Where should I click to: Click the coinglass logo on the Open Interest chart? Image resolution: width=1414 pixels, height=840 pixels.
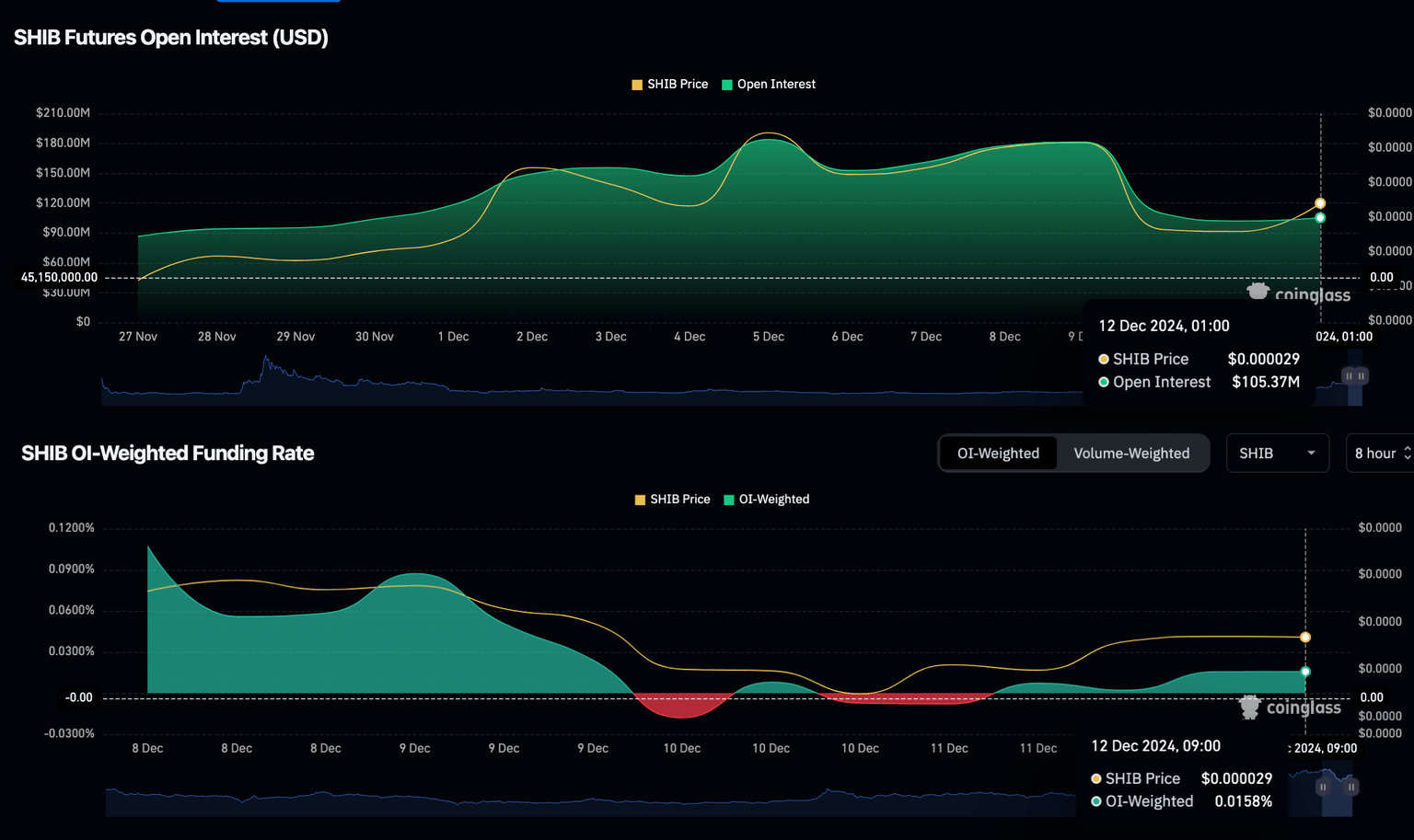tap(1298, 293)
